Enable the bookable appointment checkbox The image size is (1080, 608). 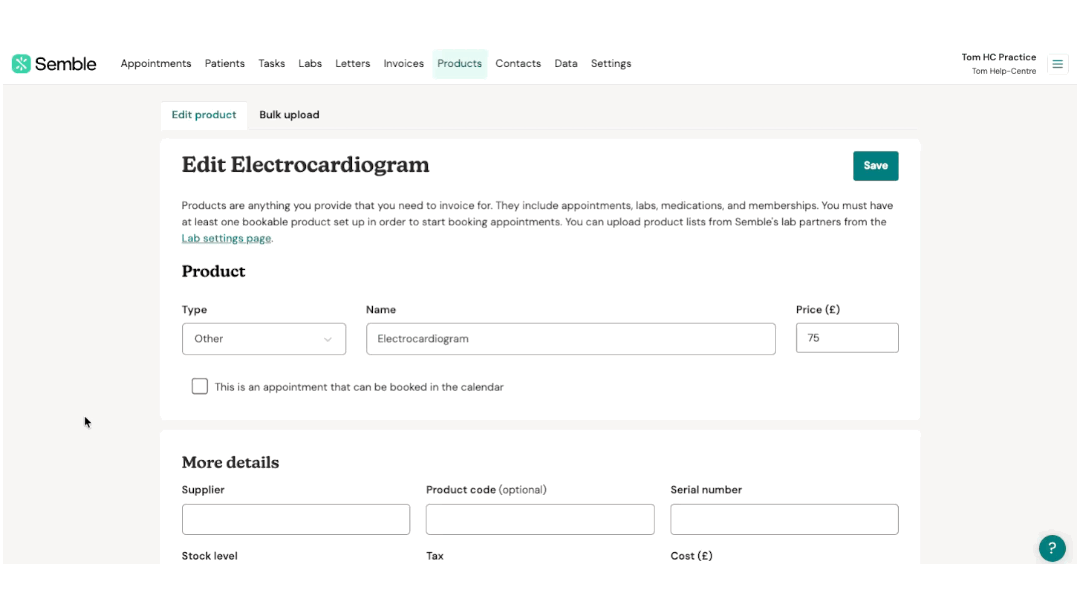pyautogui.click(x=200, y=386)
